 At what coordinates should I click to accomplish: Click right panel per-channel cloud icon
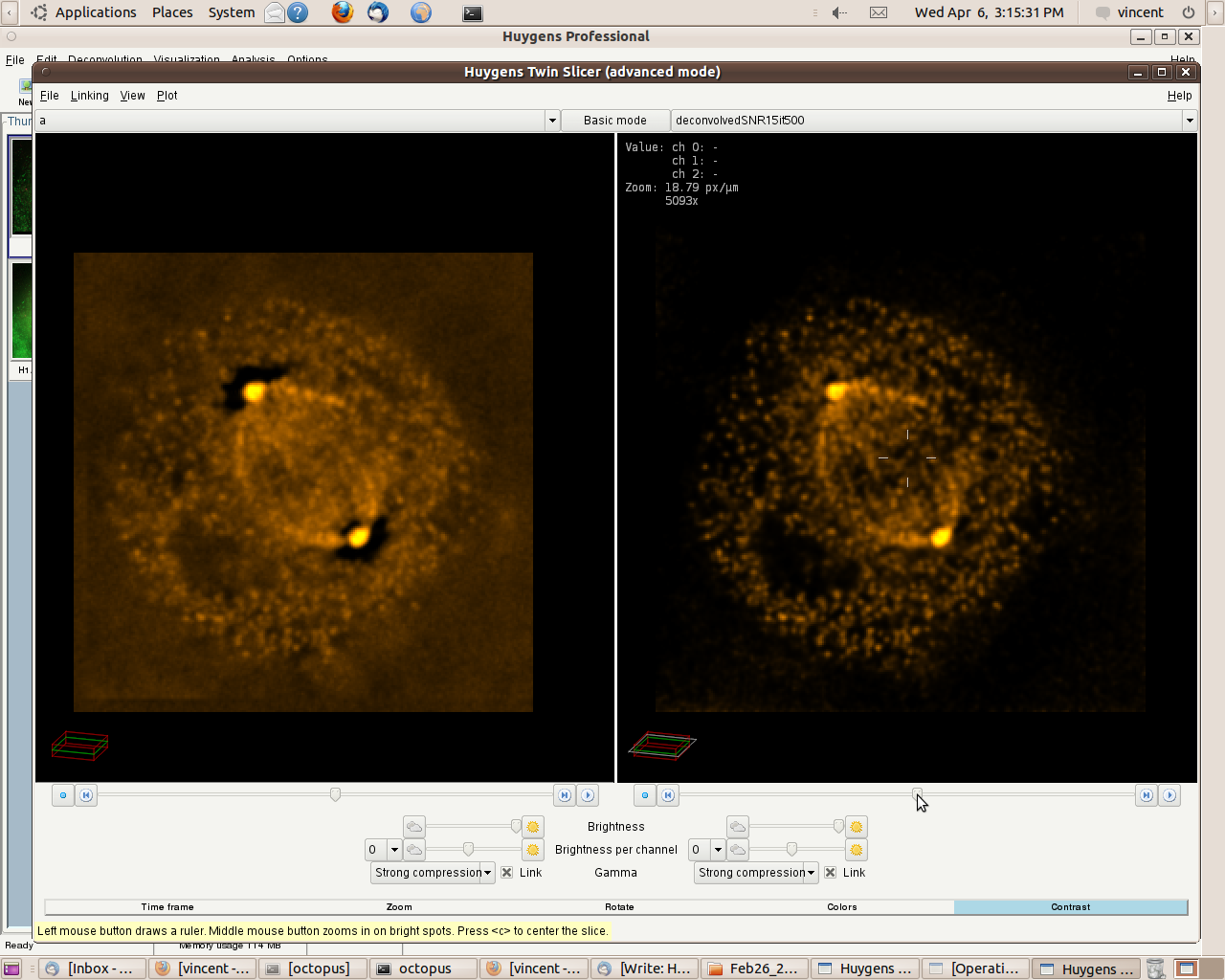[x=738, y=850]
